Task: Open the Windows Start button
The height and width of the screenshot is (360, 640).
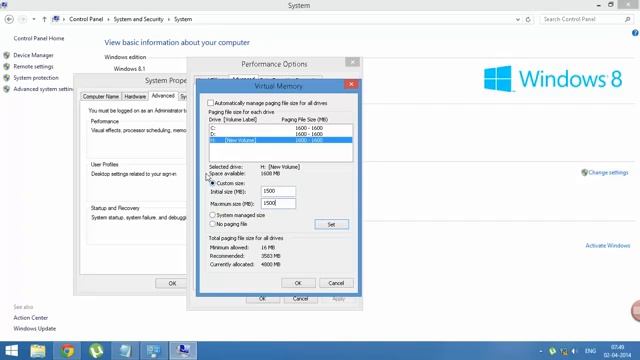Action: (x=11, y=351)
